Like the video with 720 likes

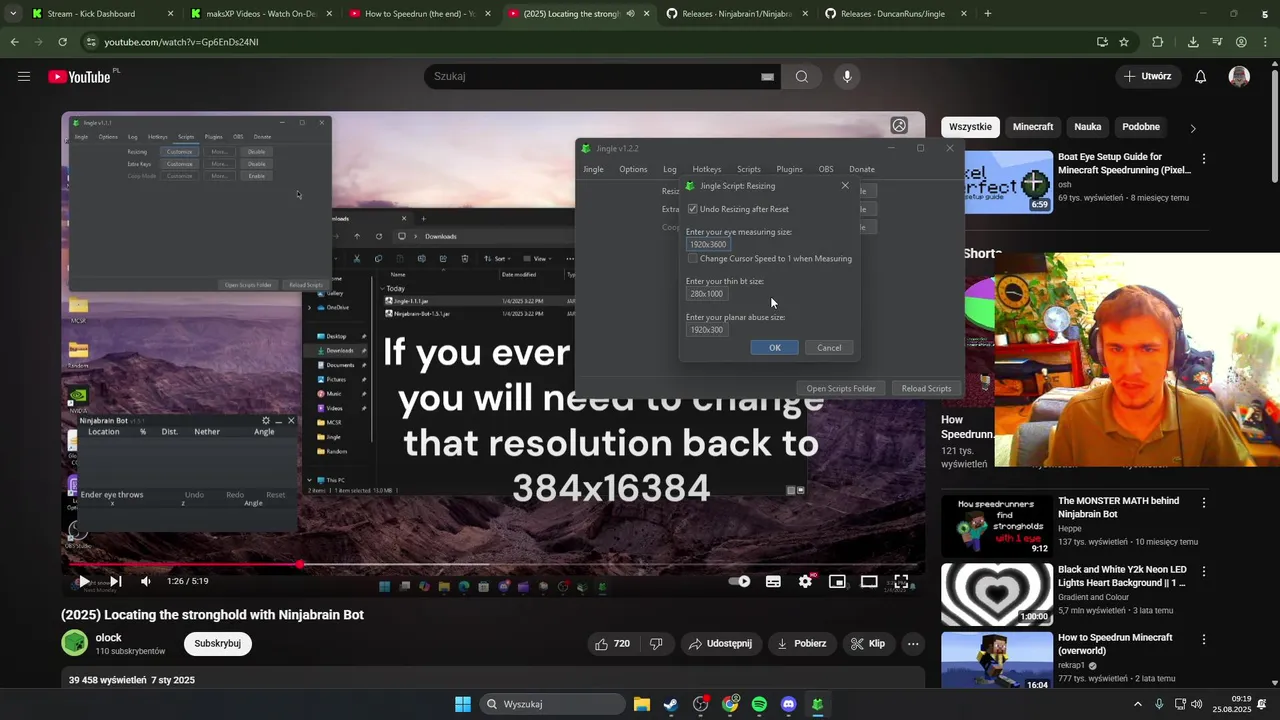pyautogui.click(x=612, y=644)
